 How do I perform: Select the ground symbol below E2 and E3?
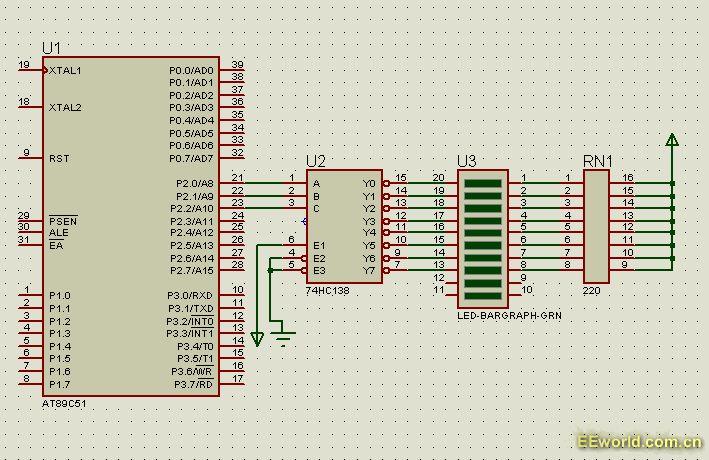[284, 338]
